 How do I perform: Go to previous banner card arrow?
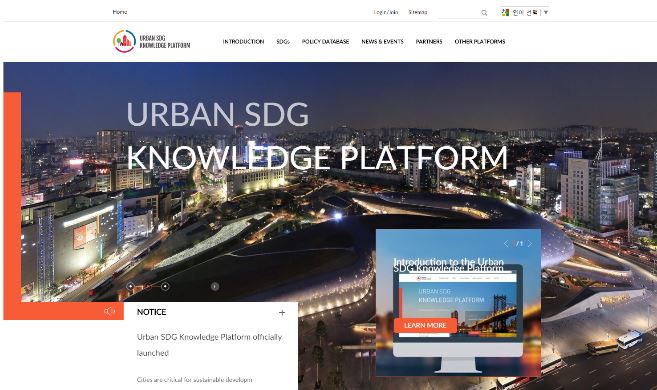pyautogui.click(x=506, y=243)
